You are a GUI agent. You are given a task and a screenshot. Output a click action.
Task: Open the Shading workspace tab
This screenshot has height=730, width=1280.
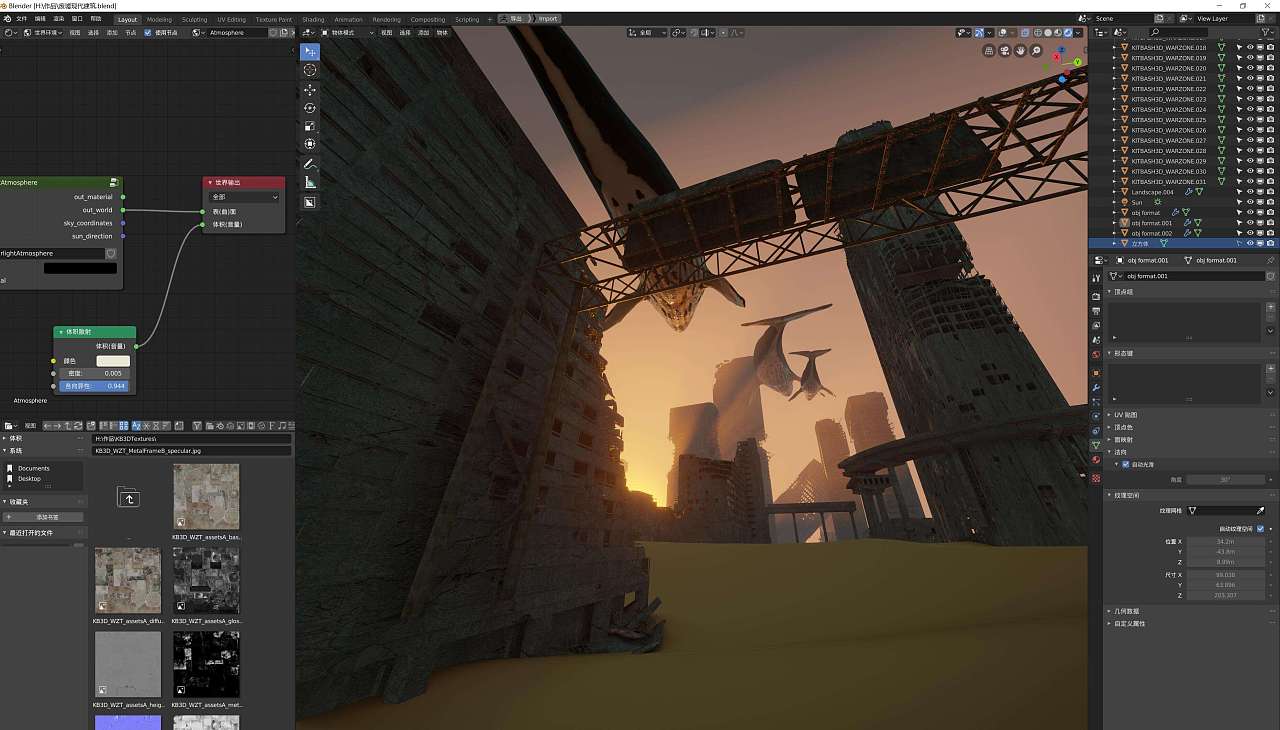313,19
